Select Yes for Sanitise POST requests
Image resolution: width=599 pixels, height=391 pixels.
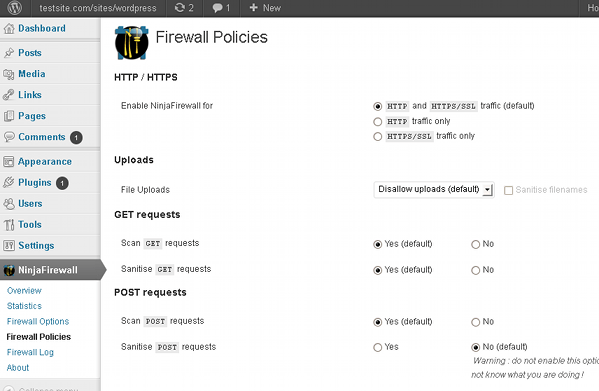point(377,347)
